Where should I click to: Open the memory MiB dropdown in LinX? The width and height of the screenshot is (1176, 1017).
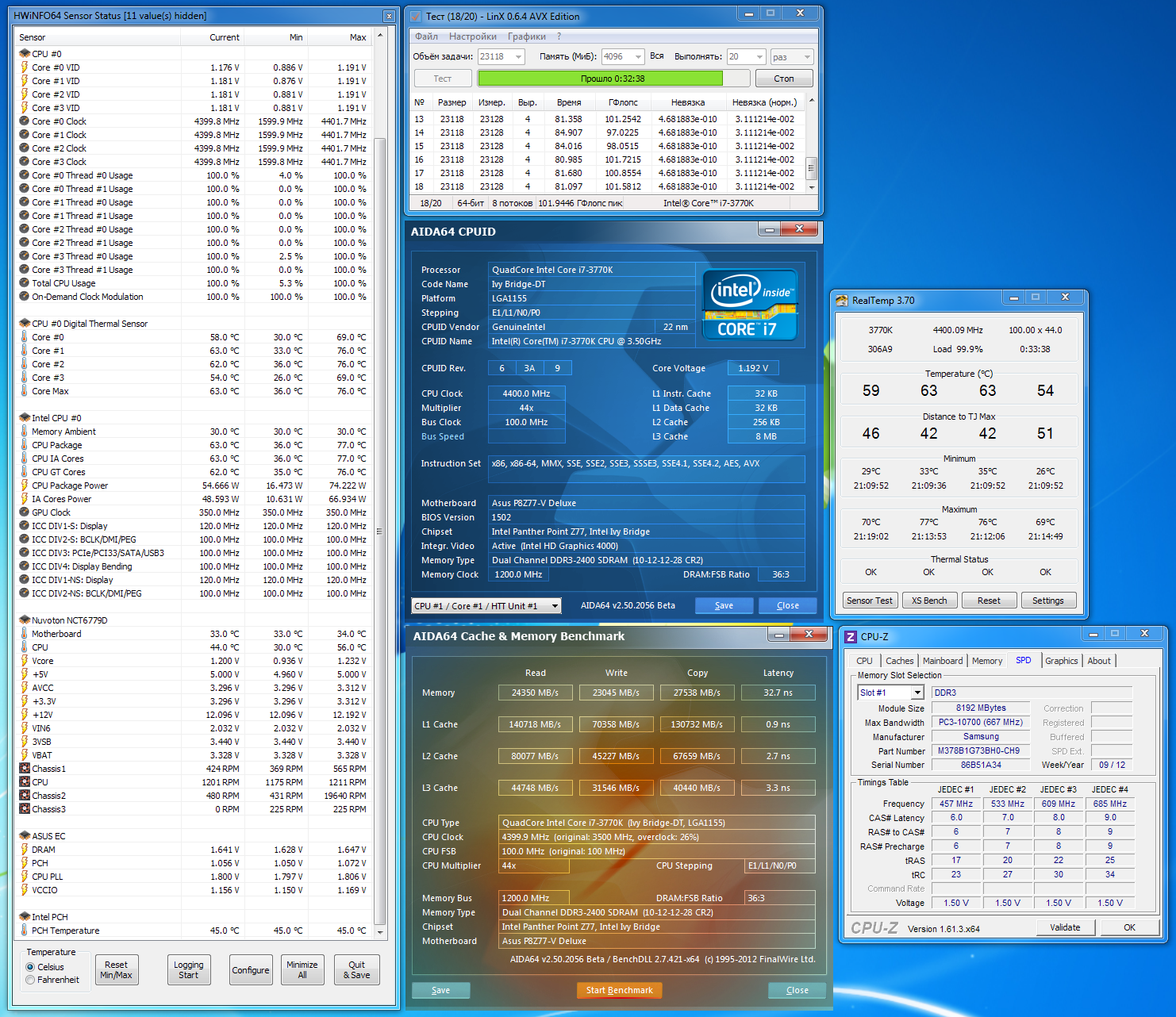click(x=638, y=57)
